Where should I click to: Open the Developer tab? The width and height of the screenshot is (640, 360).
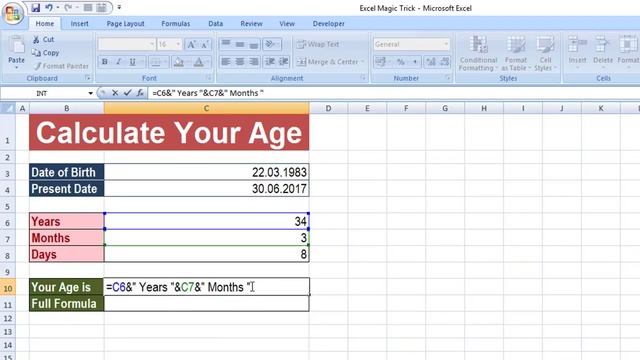329,24
